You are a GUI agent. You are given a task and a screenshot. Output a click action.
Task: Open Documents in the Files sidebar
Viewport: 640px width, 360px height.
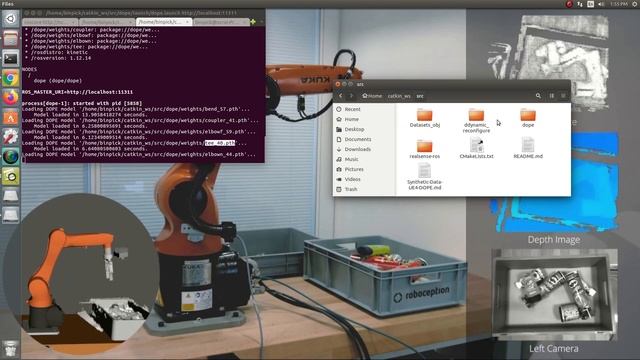[x=364, y=139]
